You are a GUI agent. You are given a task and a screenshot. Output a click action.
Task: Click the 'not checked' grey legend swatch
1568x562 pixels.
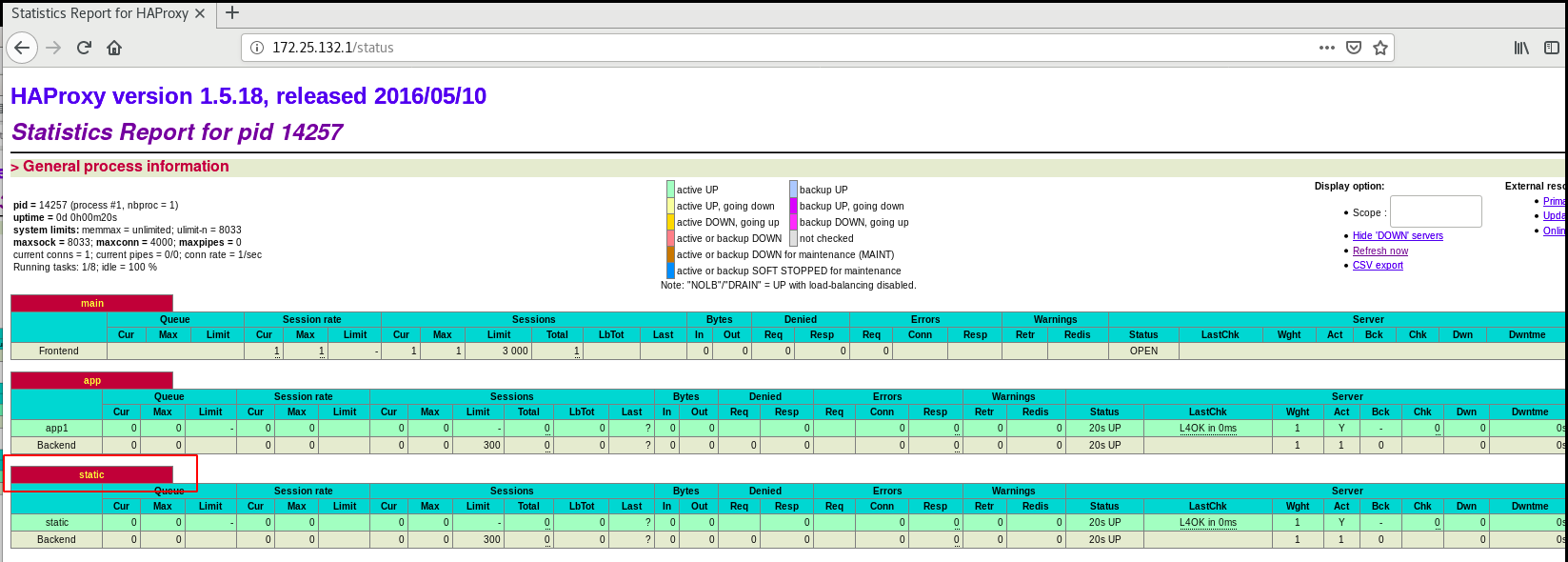[x=793, y=238]
